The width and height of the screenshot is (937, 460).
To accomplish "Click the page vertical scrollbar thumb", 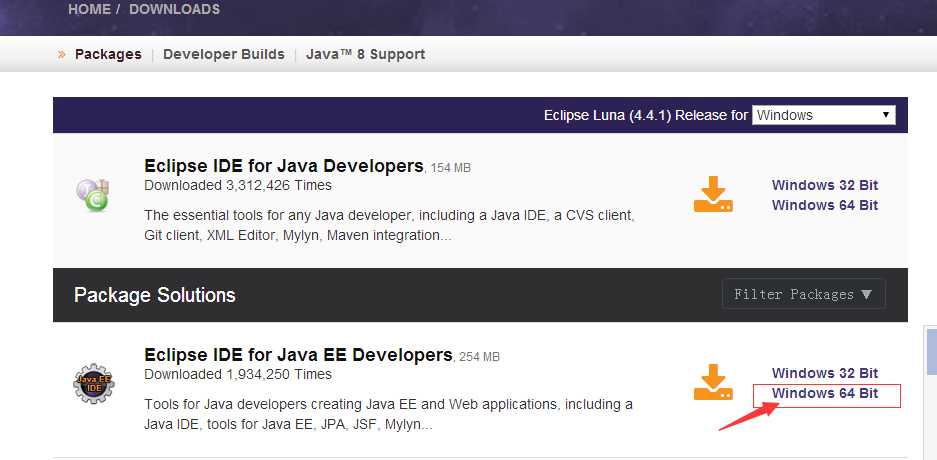I will [932, 351].
